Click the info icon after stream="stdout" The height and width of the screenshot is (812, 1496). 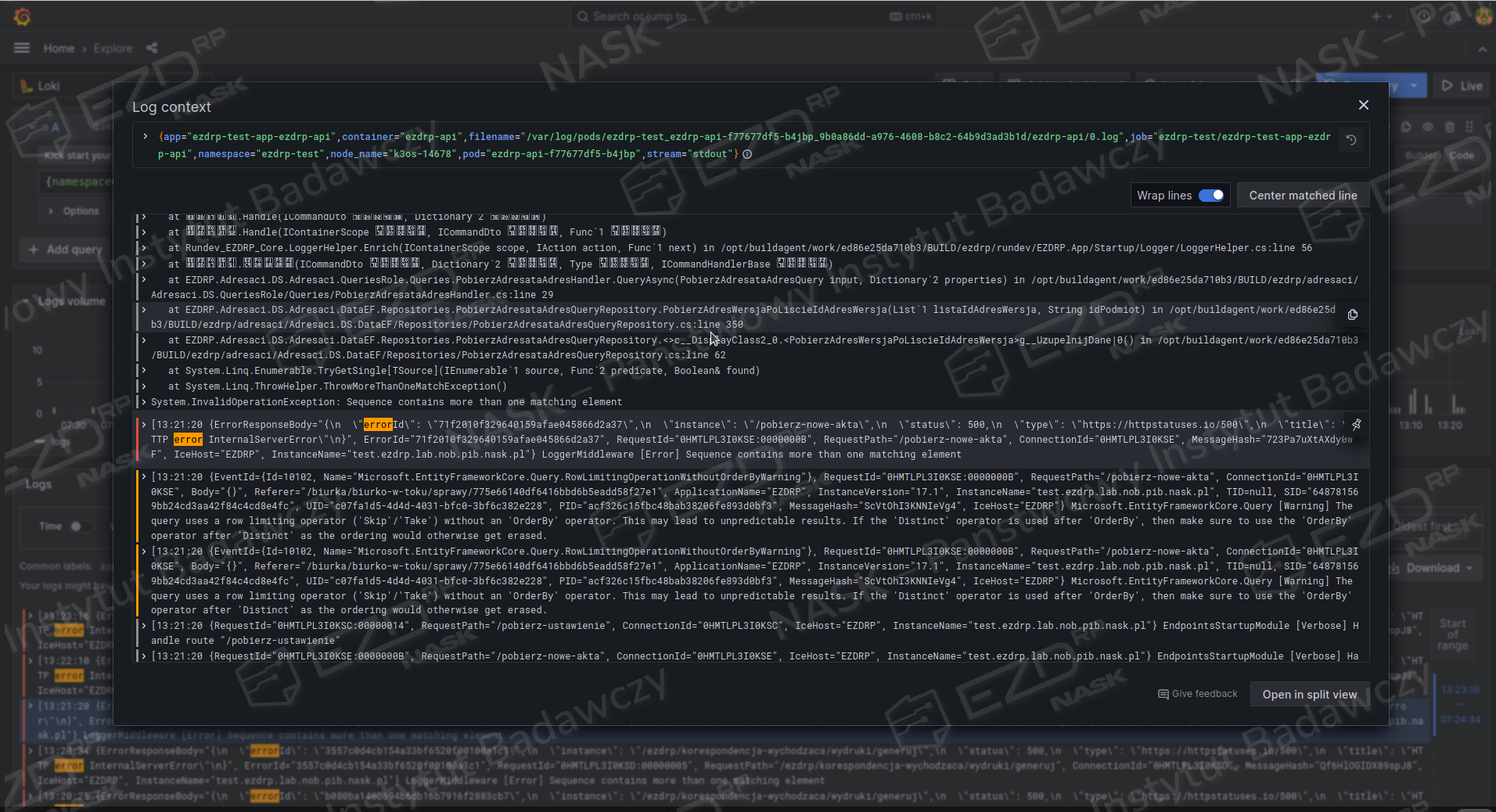[747, 154]
